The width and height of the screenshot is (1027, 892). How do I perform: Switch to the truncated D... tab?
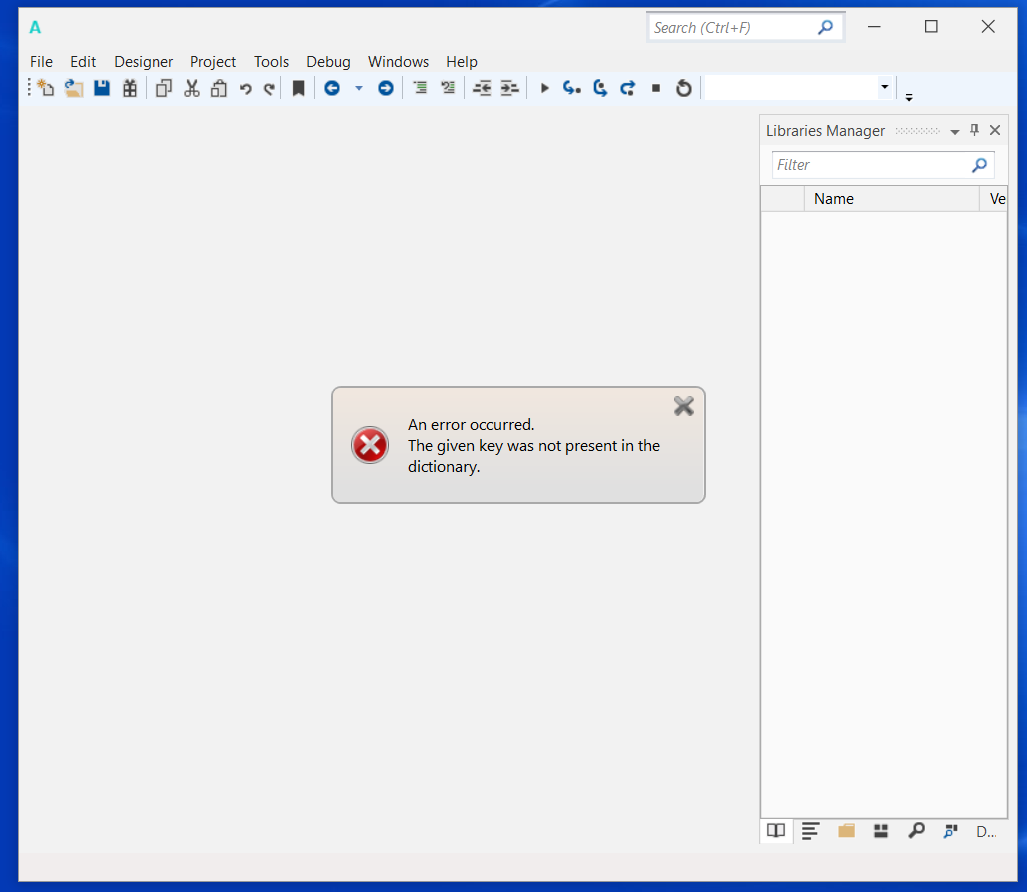(986, 832)
